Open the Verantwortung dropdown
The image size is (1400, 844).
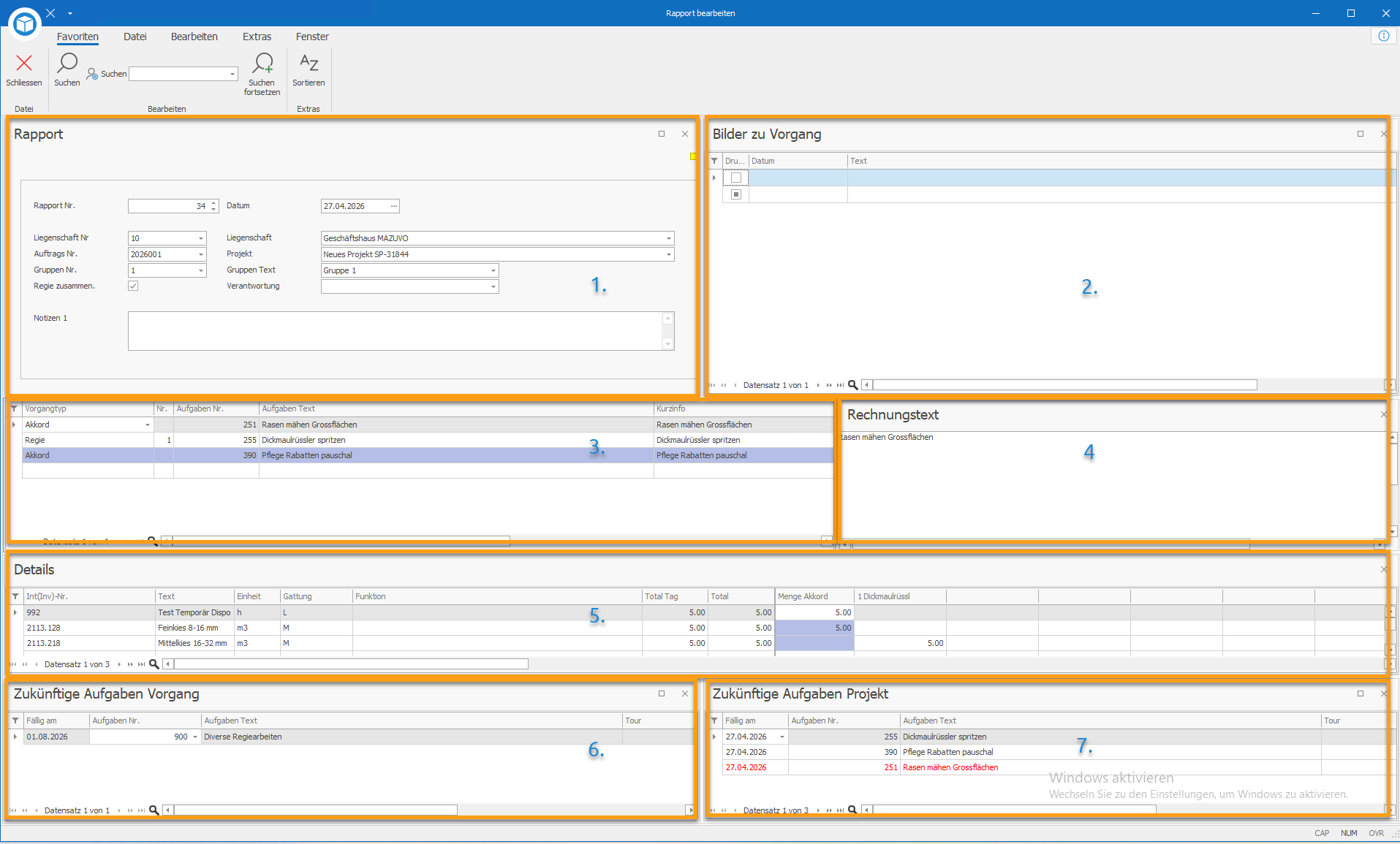click(x=493, y=286)
